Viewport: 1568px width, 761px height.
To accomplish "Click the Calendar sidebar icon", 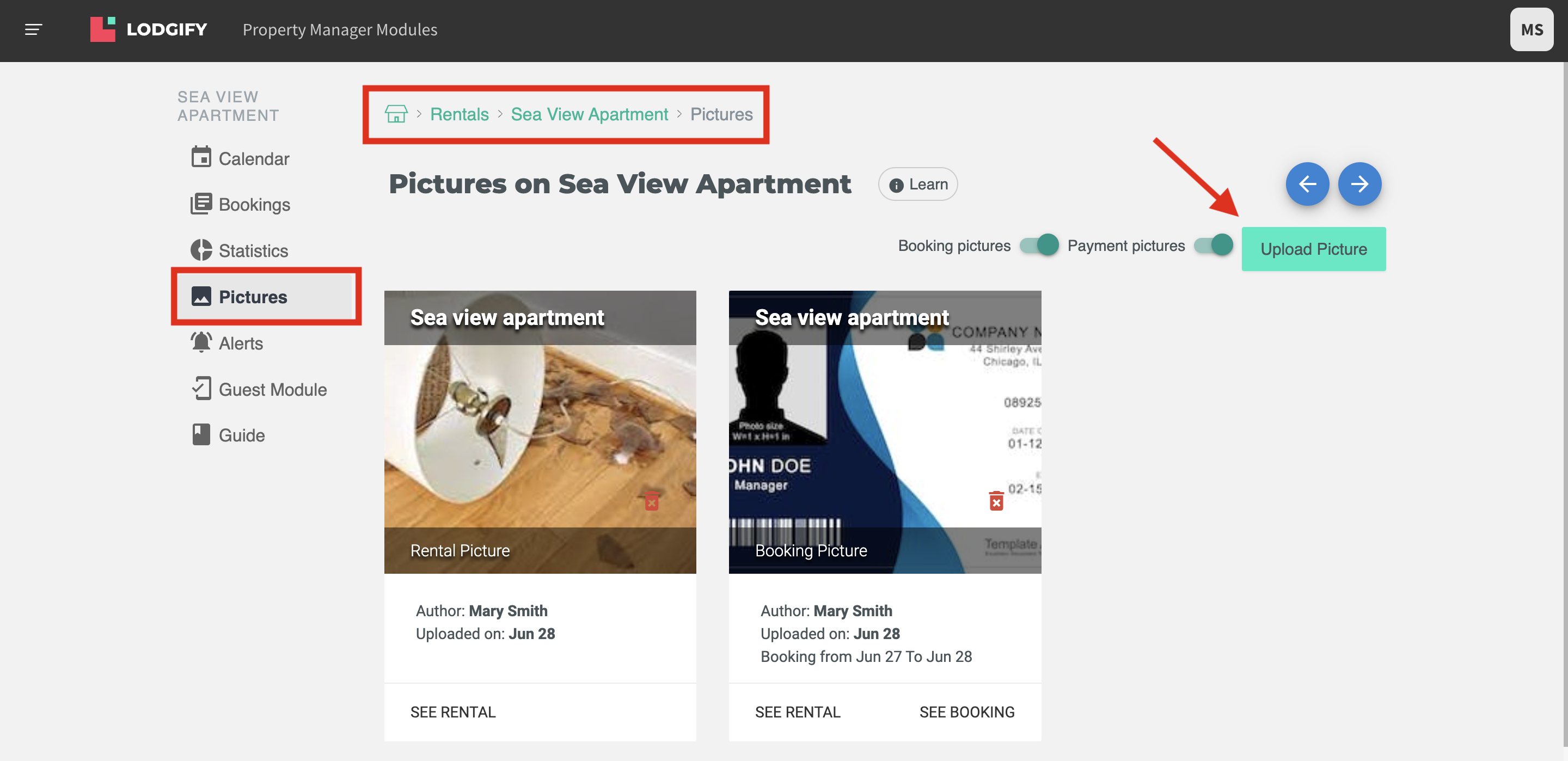I will click(201, 157).
